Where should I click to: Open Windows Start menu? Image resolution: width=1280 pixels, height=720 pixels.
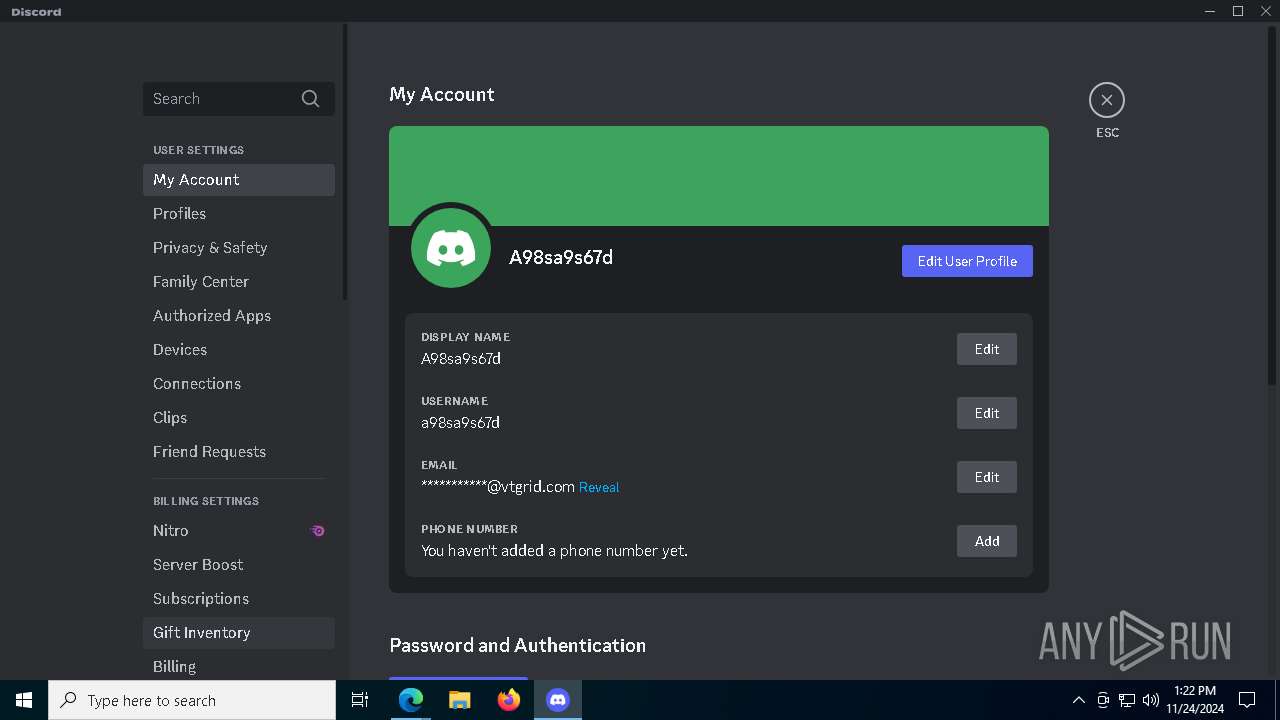[x=24, y=700]
